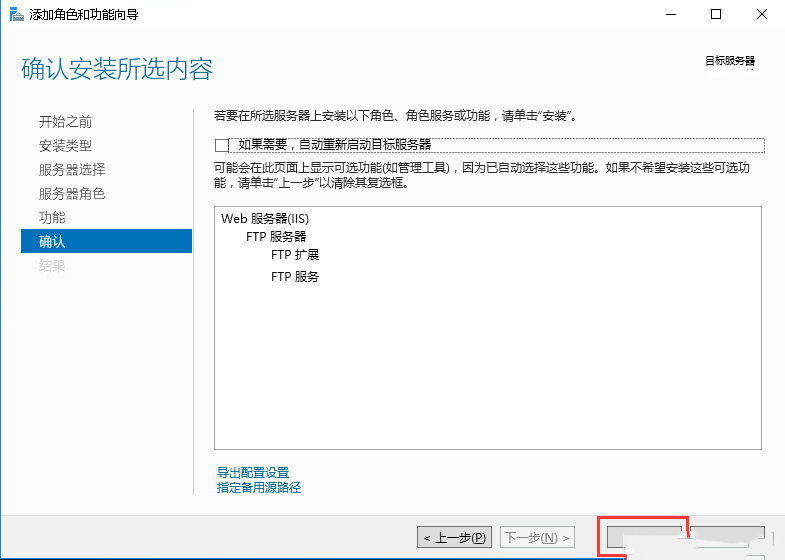Click the 目标服务器 label
785x560 pixels.
pyautogui.click(x=730, y=61)
